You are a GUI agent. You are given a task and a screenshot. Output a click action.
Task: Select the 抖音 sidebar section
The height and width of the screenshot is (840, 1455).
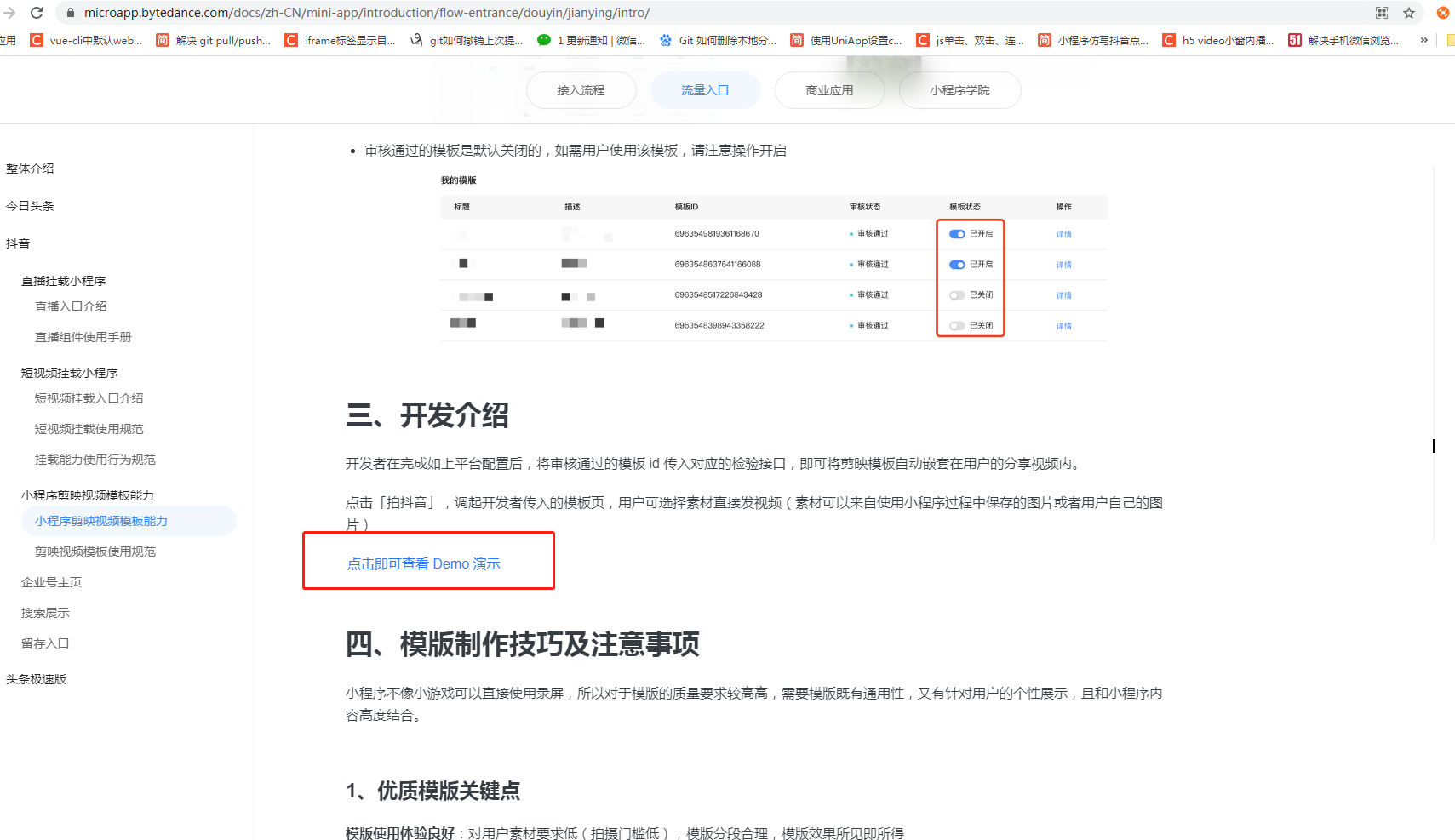(x=18, y=243)
